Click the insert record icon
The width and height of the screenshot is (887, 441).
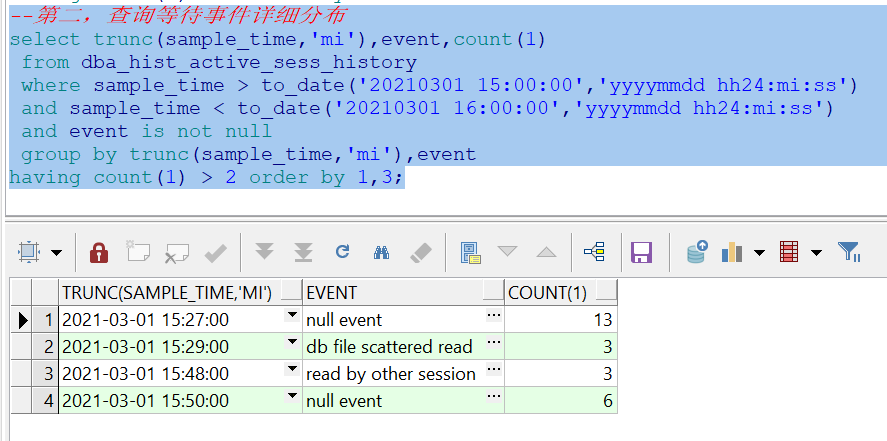(138, 252)
